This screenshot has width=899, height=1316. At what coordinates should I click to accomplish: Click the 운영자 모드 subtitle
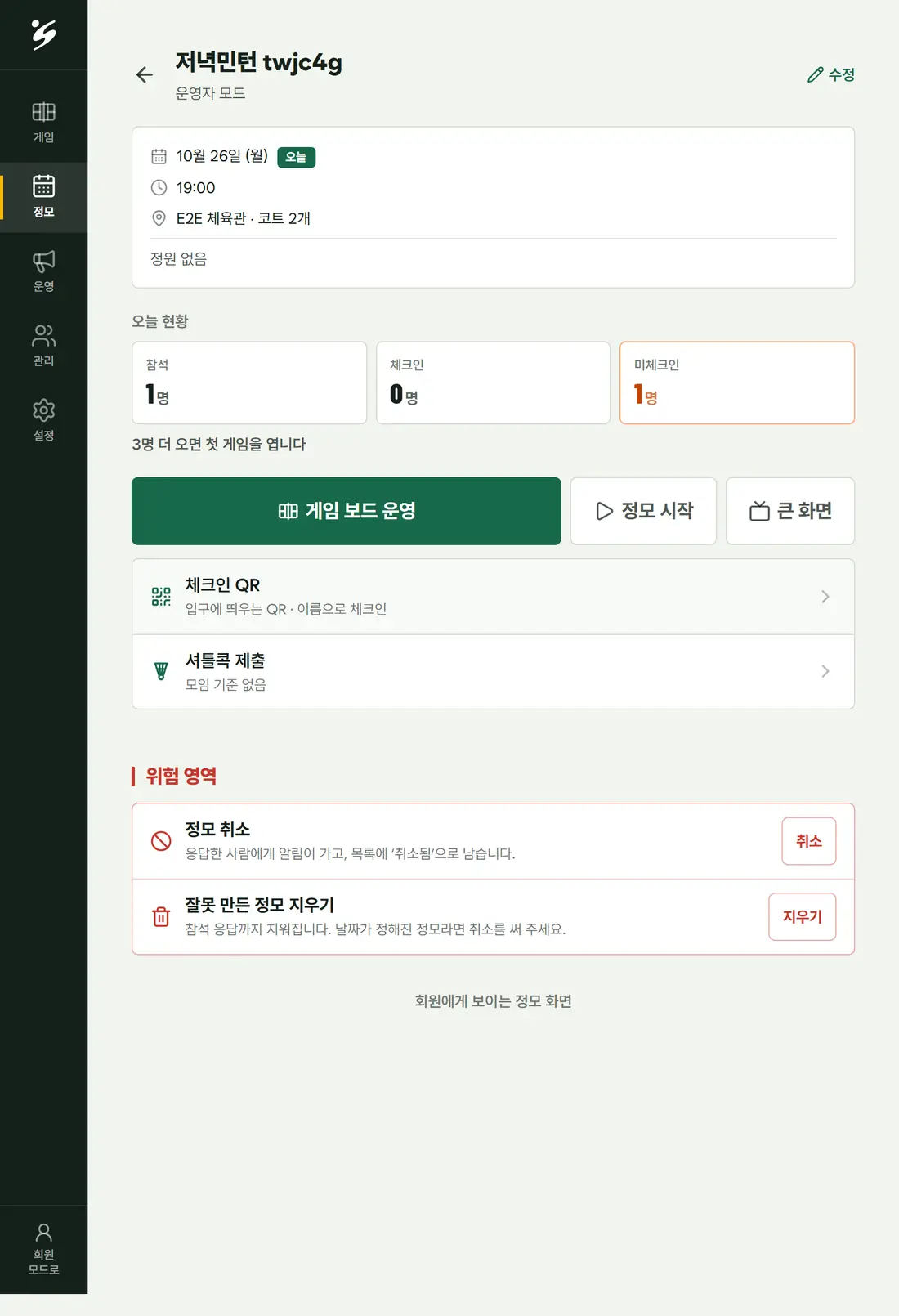(210, 93)
